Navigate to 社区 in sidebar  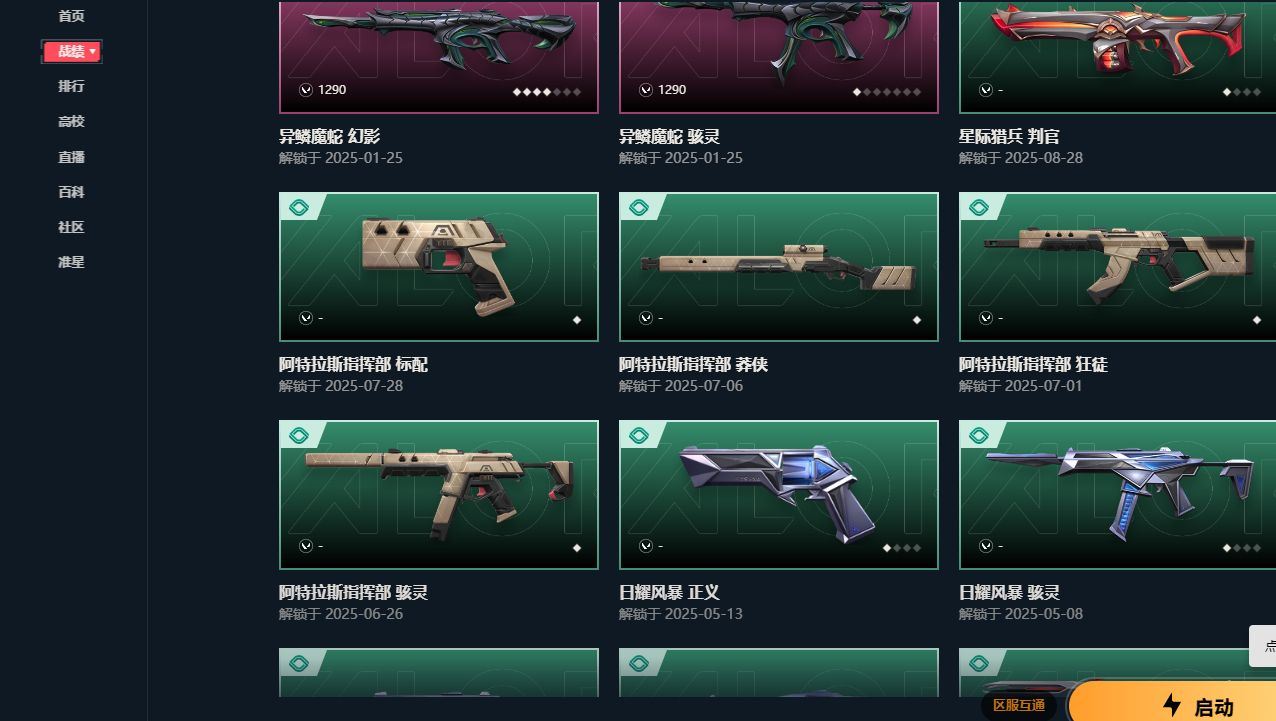click(x=71, y=227)
